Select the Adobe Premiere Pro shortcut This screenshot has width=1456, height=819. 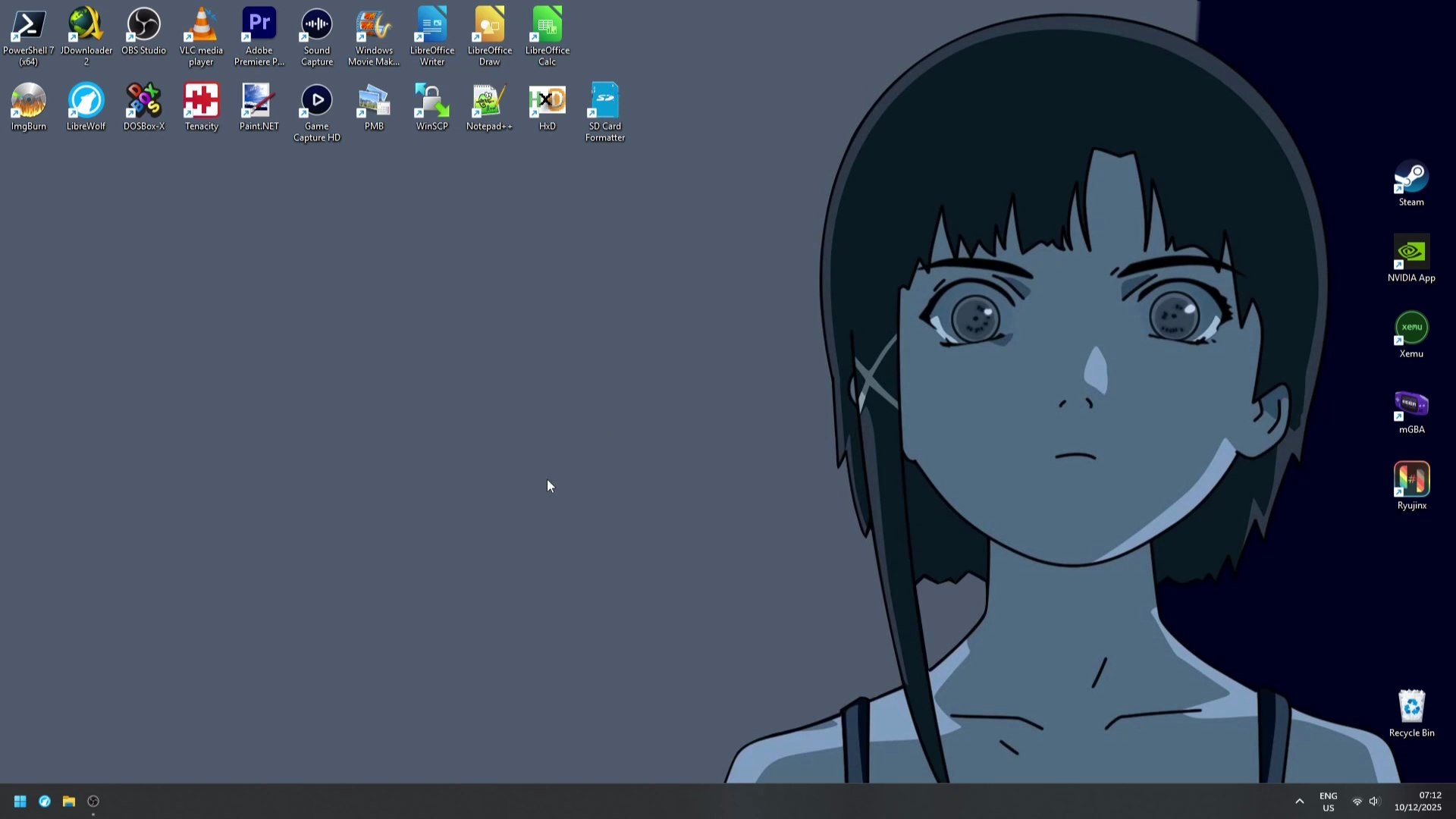pyautogui.click(x=259, y=36)
